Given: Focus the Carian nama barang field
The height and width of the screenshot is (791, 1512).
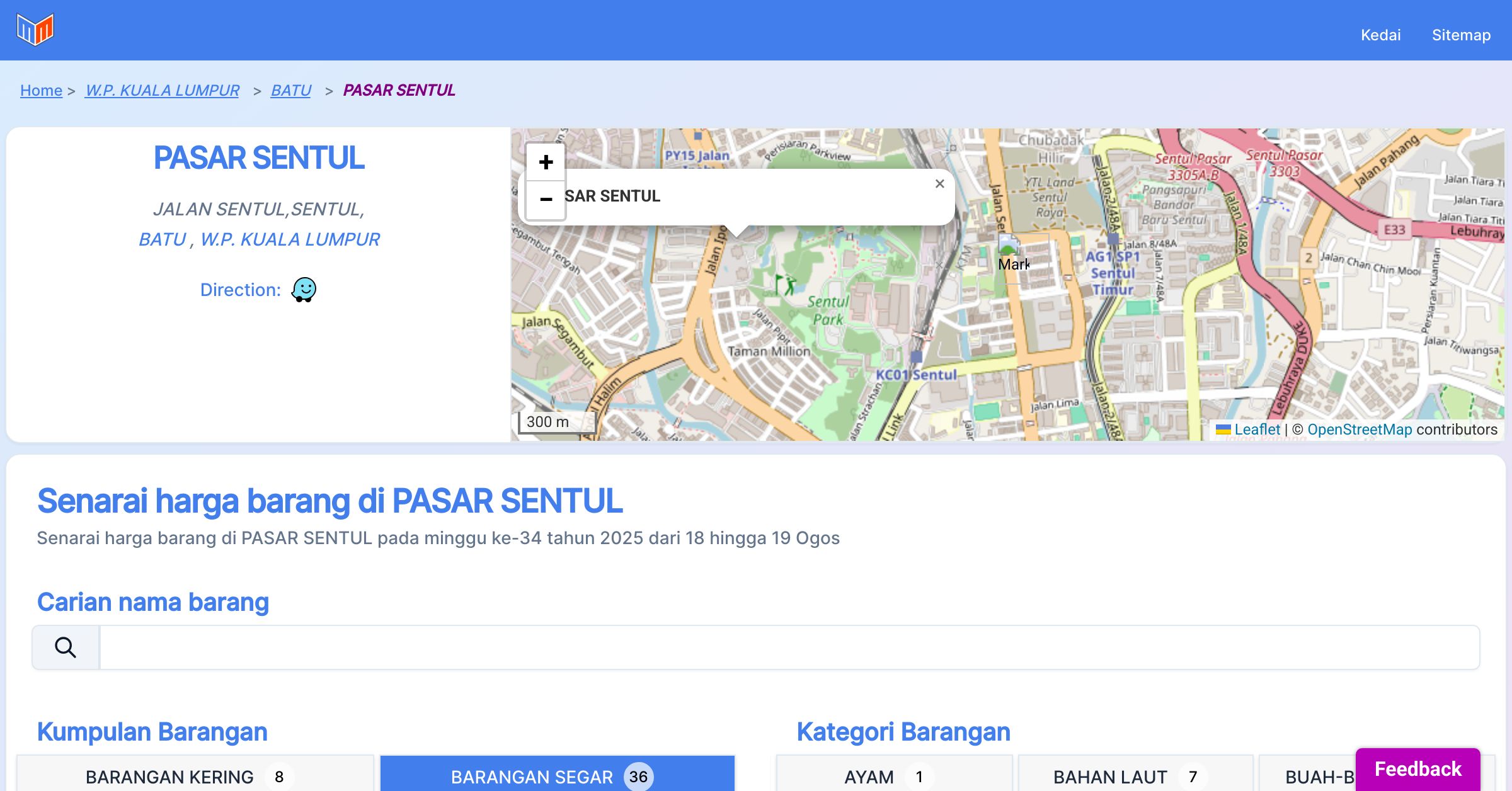Looking at the screenshot, I should [789, 647].
